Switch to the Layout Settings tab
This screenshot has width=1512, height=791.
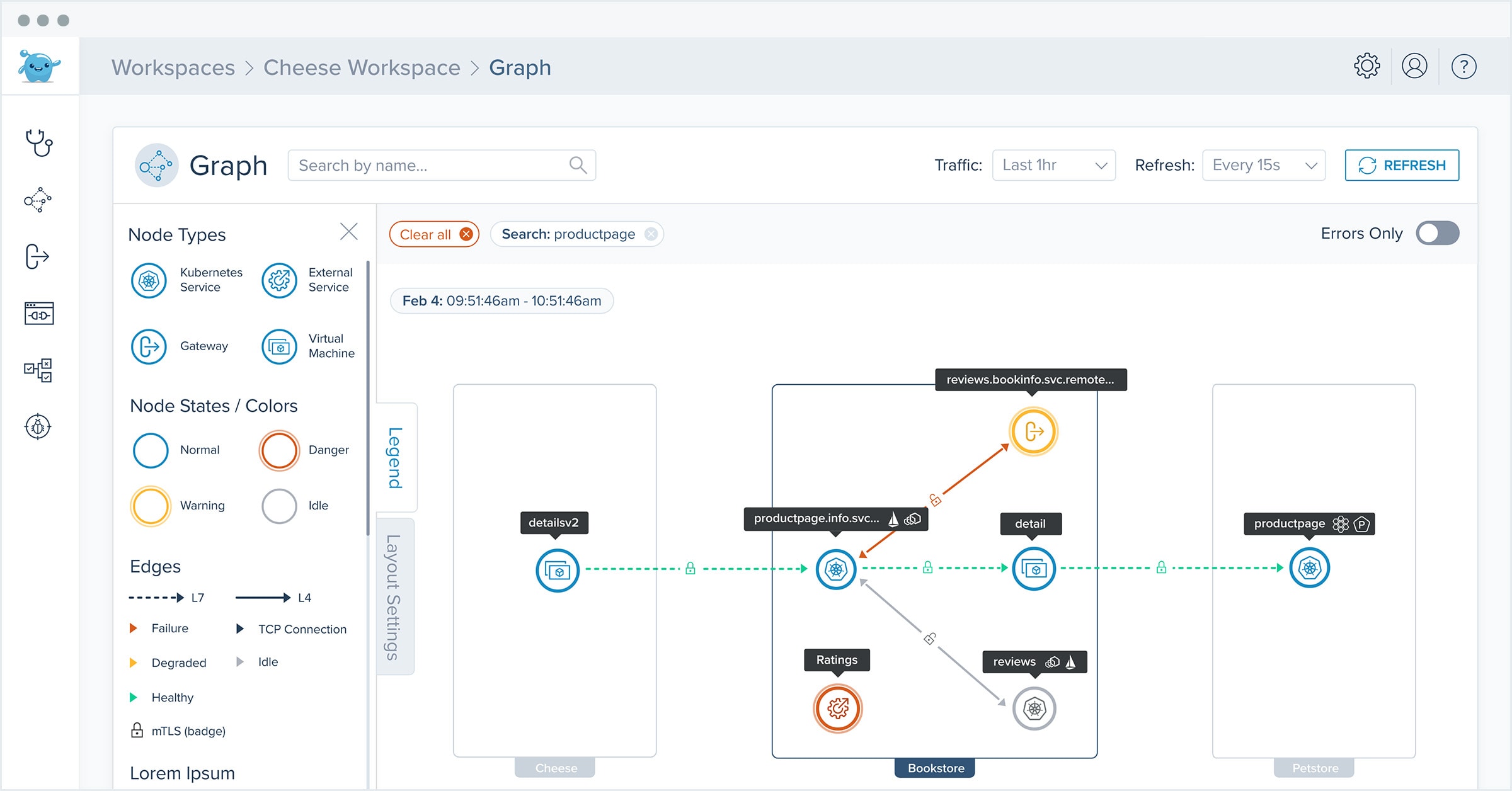[394, 596]
